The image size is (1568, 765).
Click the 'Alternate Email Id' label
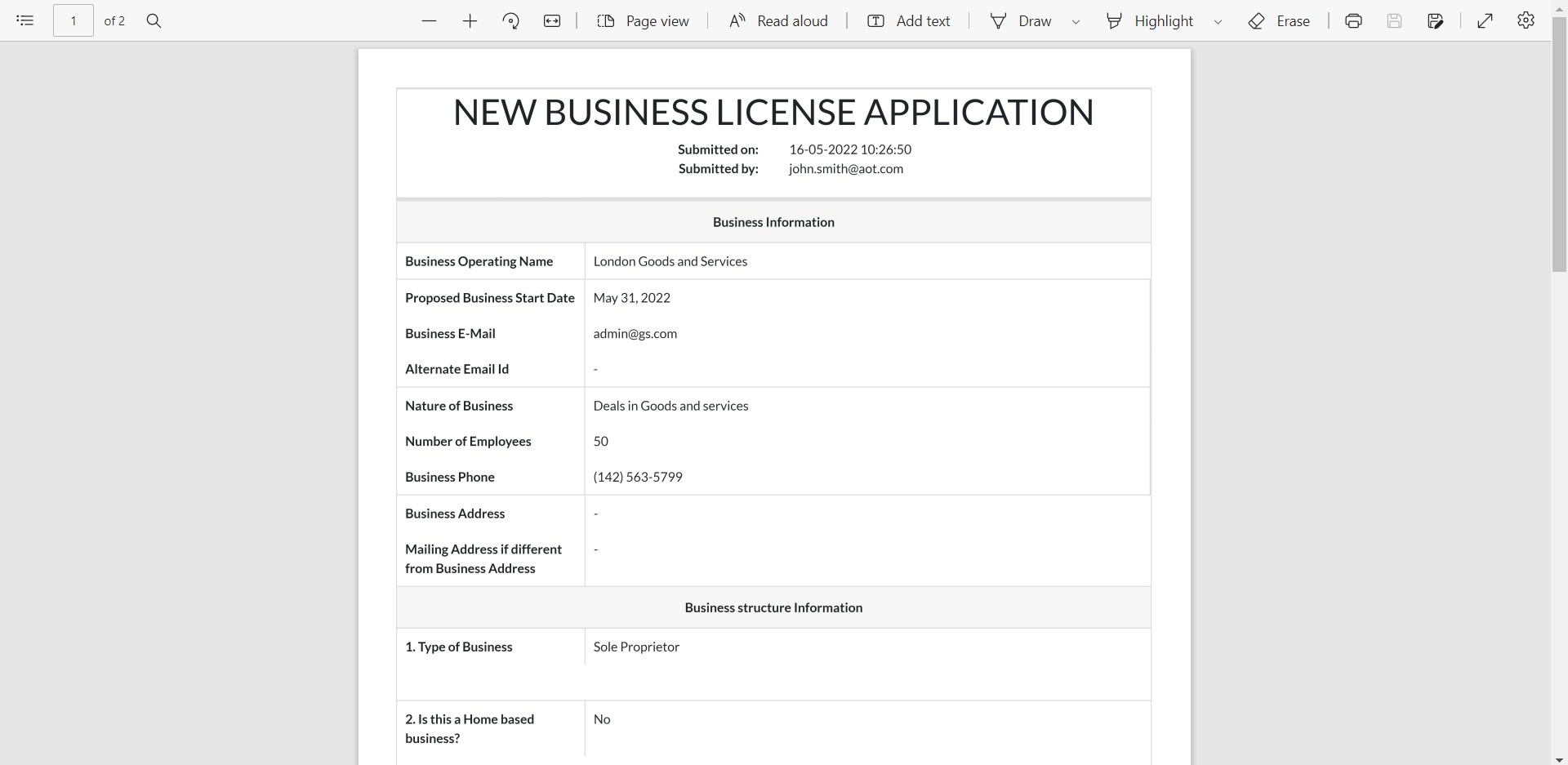point(457,369)
